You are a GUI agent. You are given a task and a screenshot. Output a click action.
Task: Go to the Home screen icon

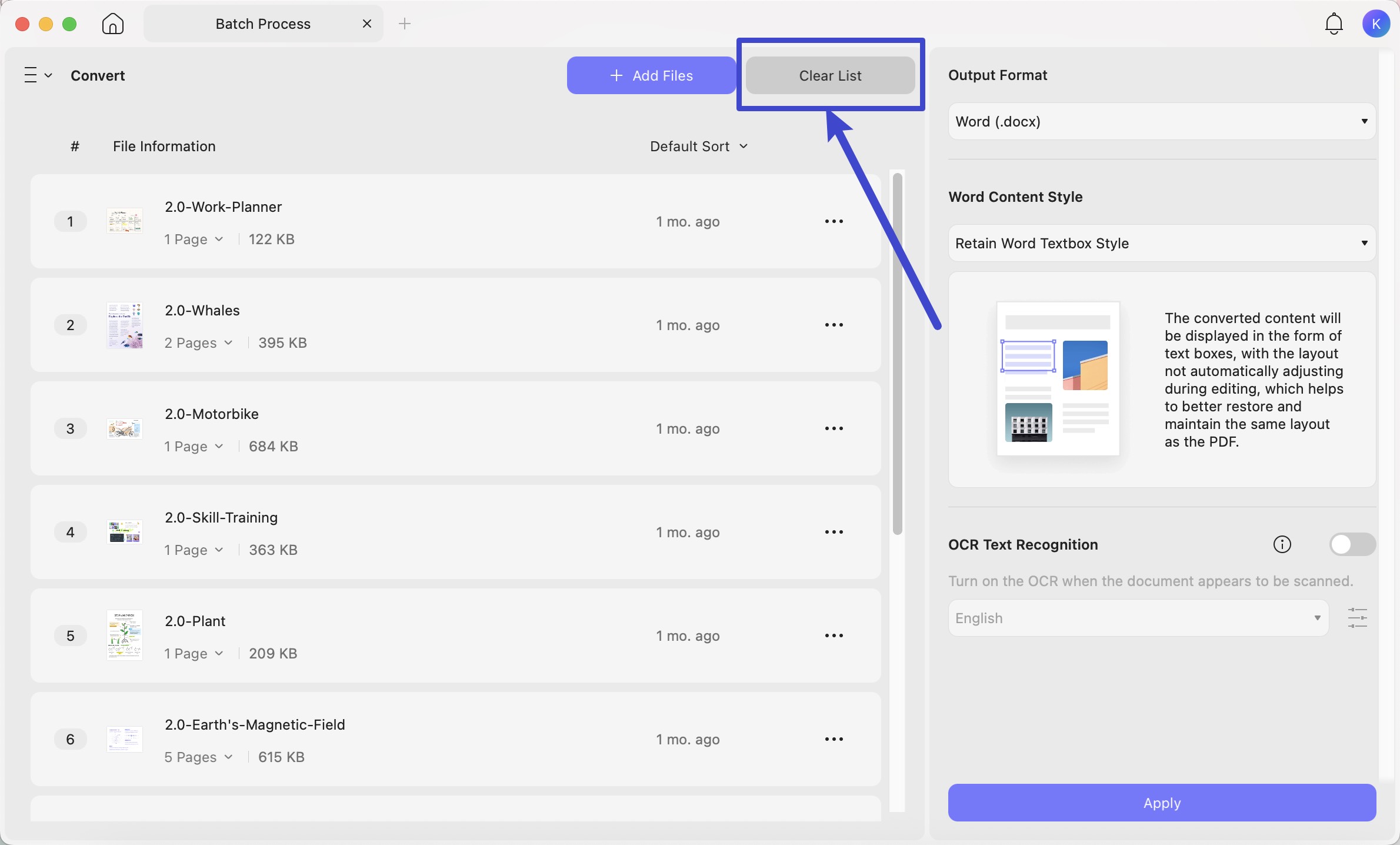[x=113, y=24]
